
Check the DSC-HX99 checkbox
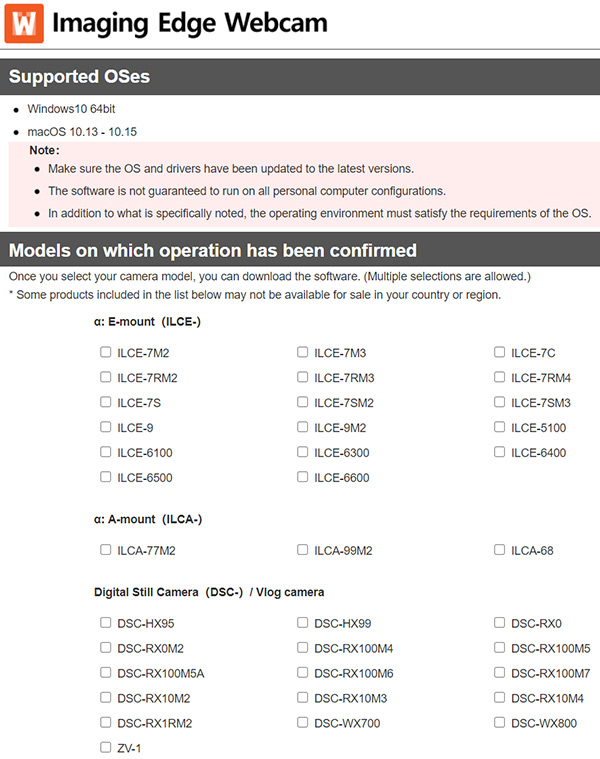(303, 622)
